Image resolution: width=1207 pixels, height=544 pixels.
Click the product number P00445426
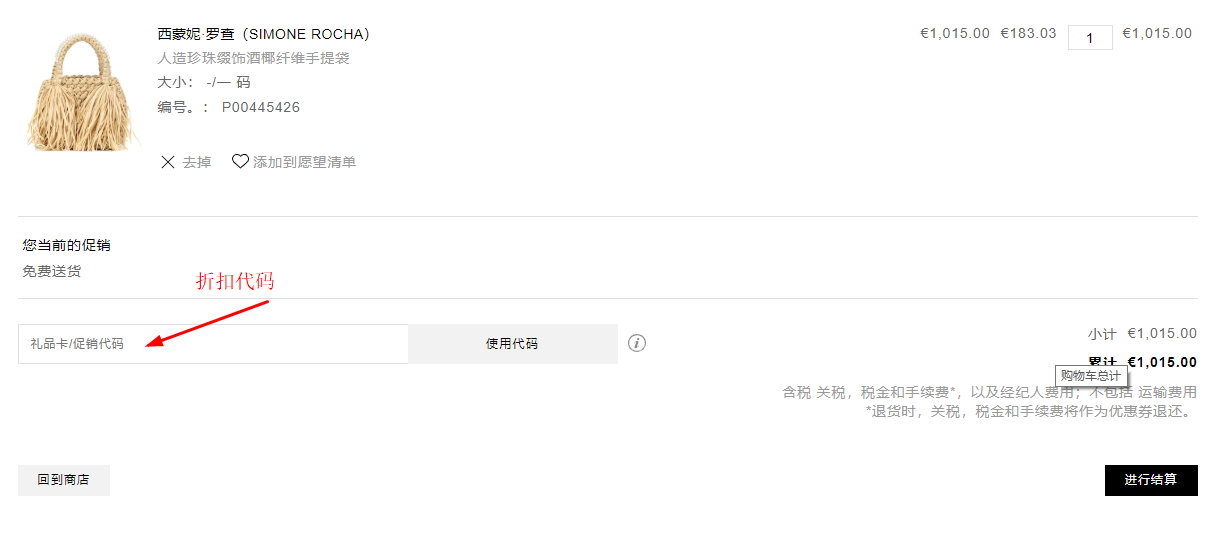pyautogui.click(x=261, y=107)
